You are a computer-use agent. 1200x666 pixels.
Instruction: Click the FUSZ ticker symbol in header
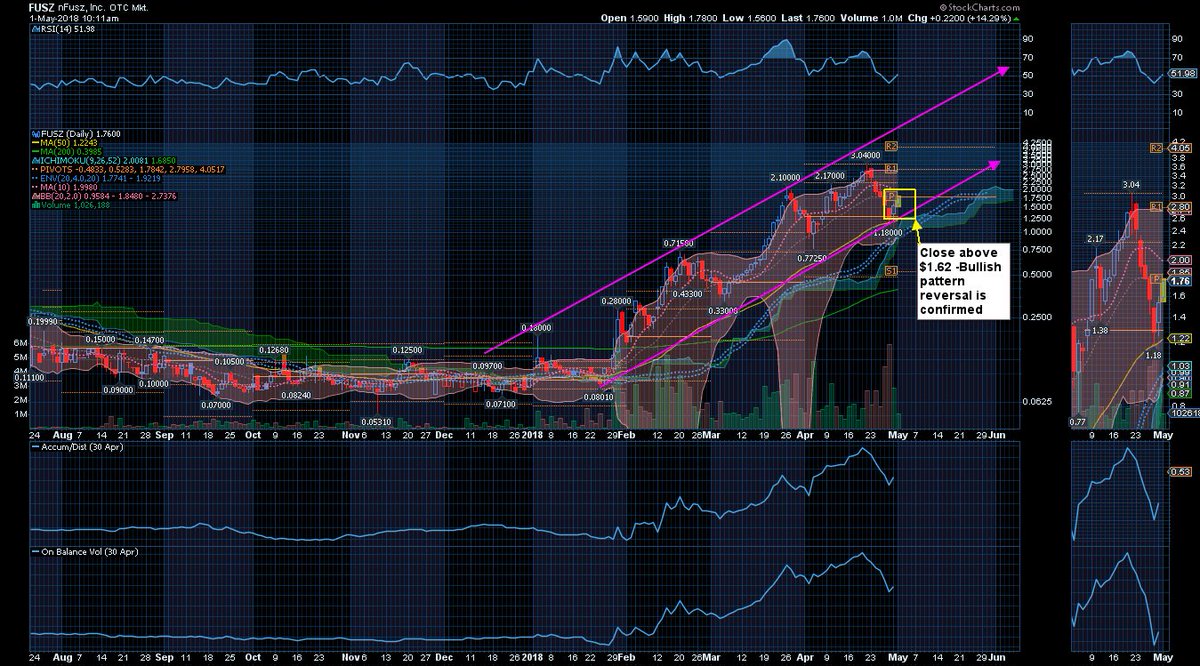point(41,7)
